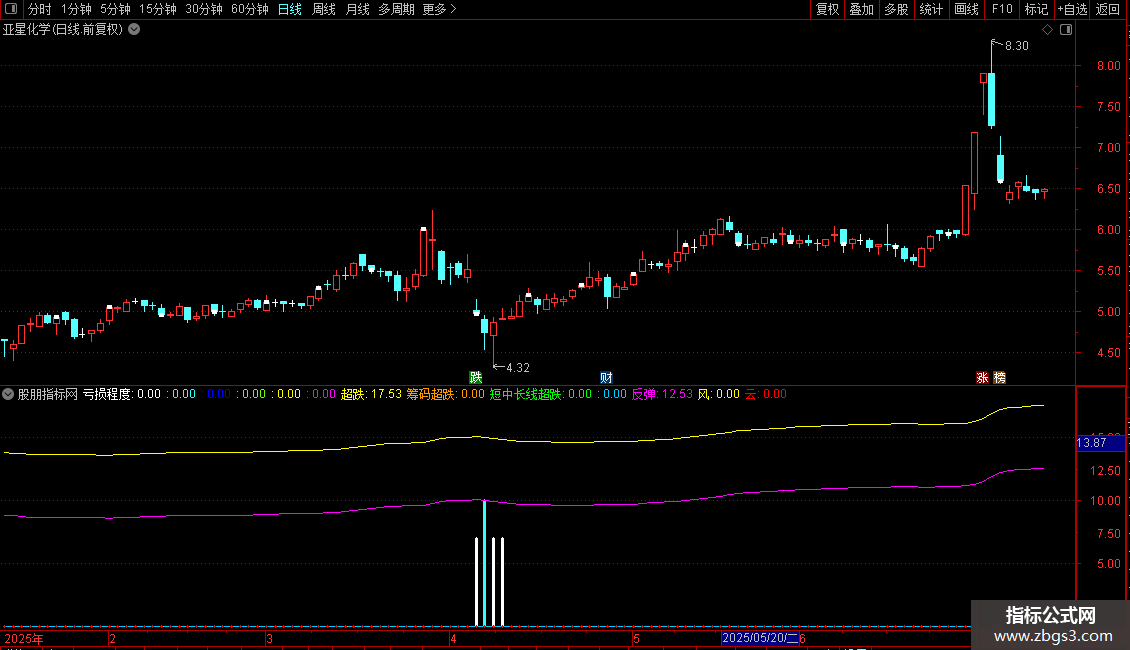Open dropdown beside 亚星化学 title
The image size is (1130, 650).
point(134,30)
